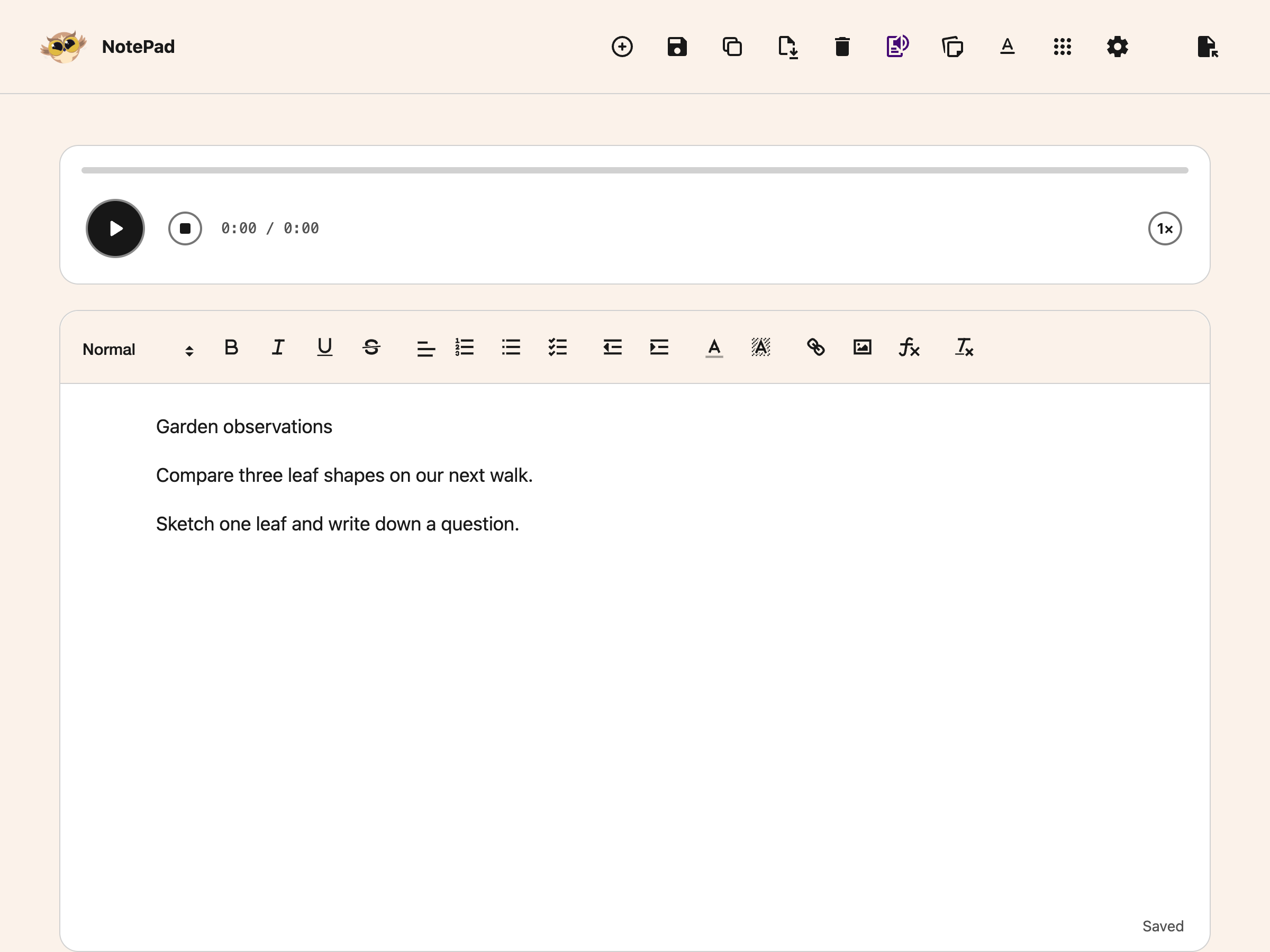1270x952 pixels.
Task: Open the stacked pages notes icon
Action: pos(952,47)
